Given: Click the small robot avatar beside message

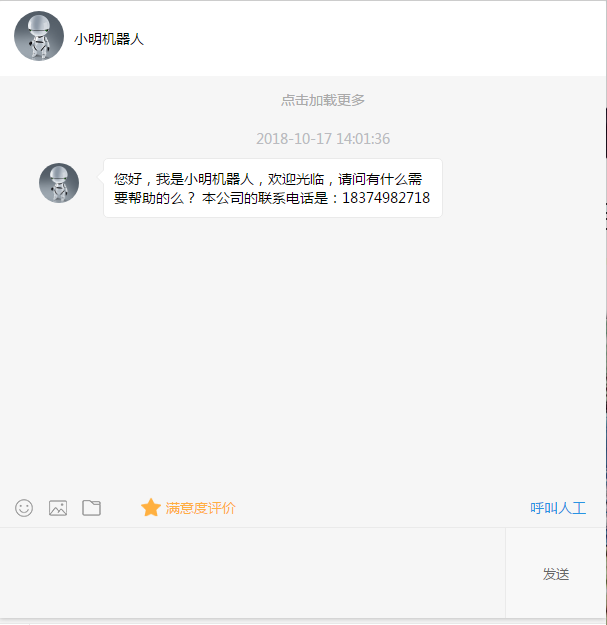Looking at the screenshot, I should pyautogui.click(x=59, y=183).
